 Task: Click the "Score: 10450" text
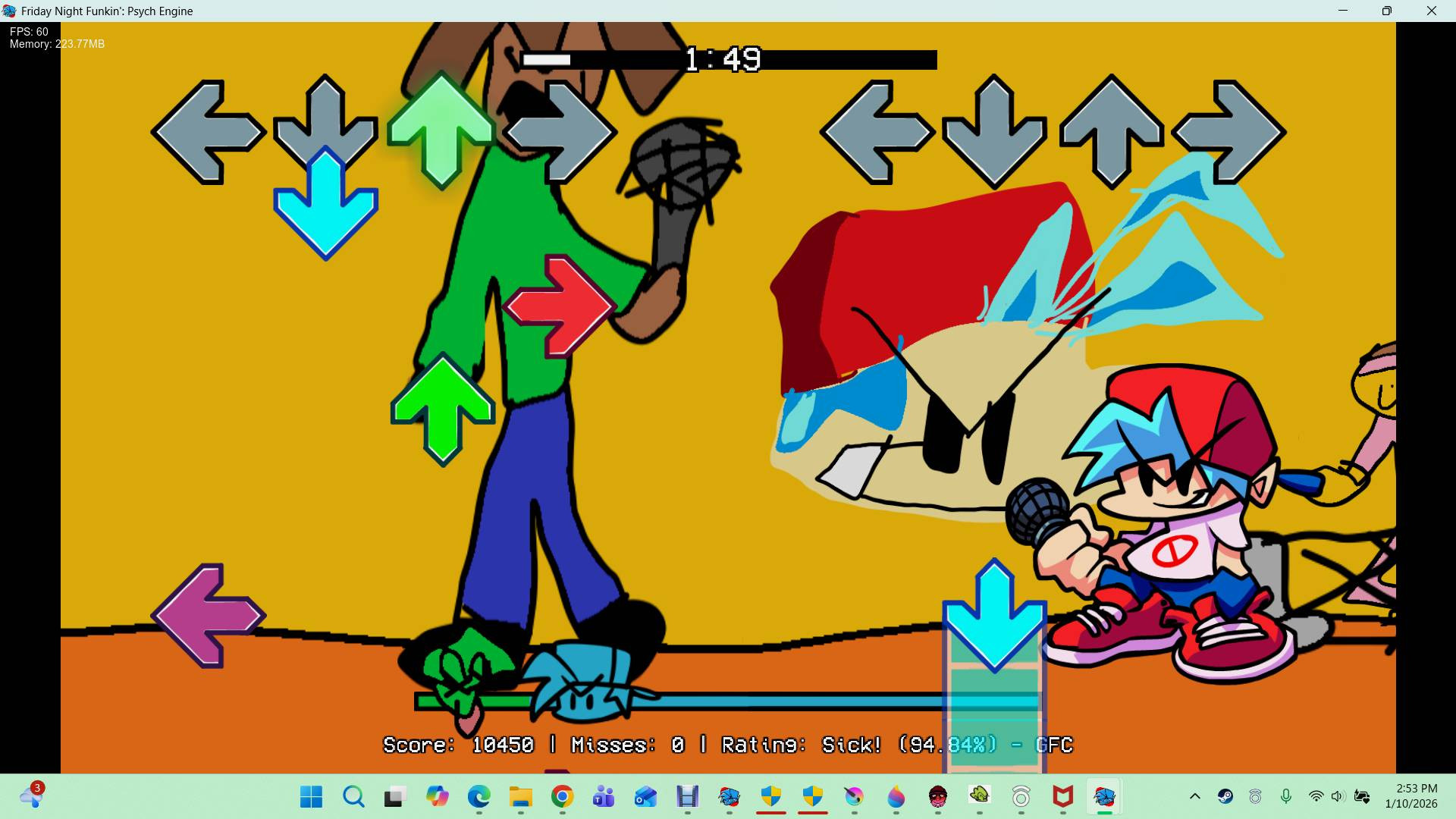458,745
